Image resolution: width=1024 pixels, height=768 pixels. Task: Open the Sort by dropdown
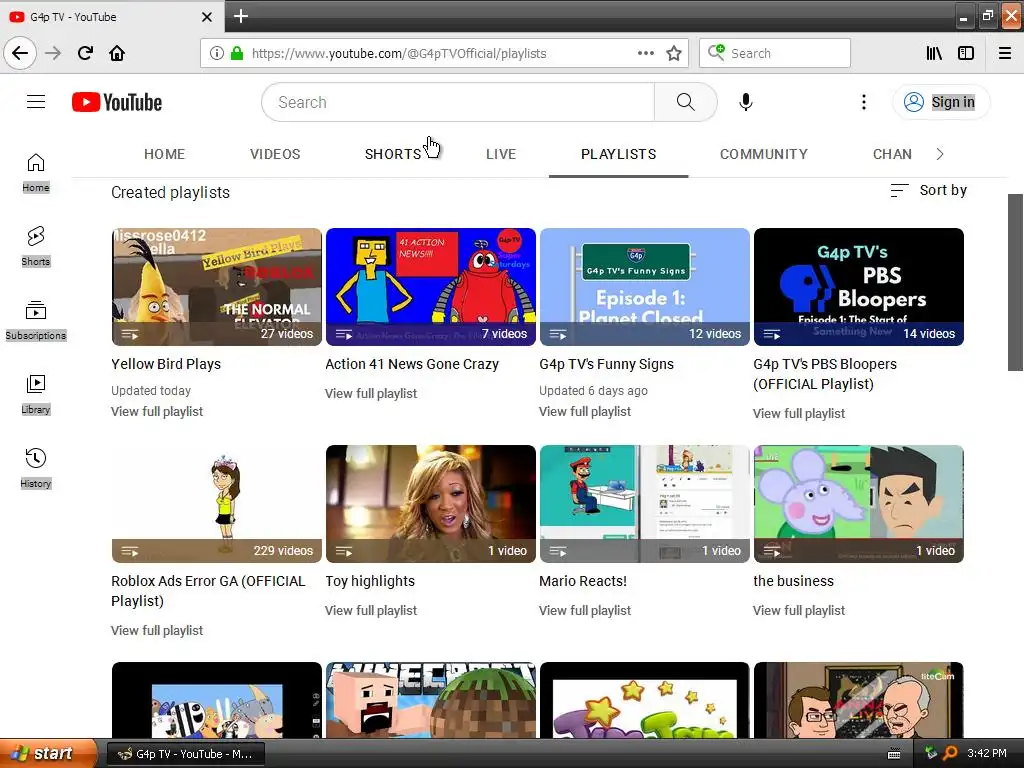click(929, 190)
